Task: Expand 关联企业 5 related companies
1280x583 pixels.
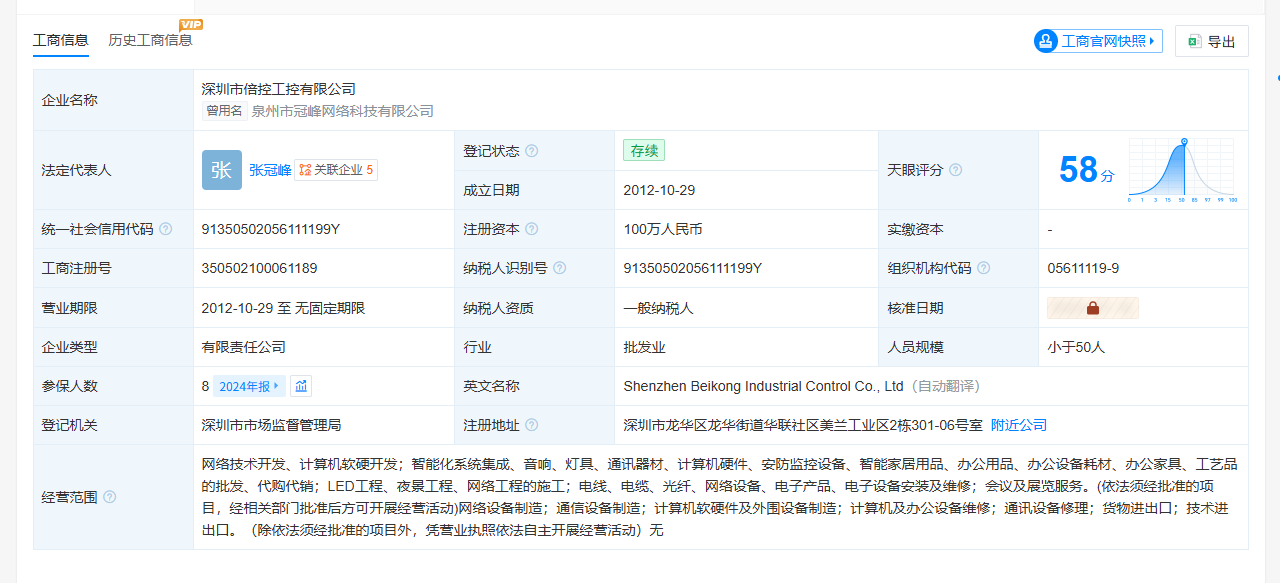Action: [336, 170]
